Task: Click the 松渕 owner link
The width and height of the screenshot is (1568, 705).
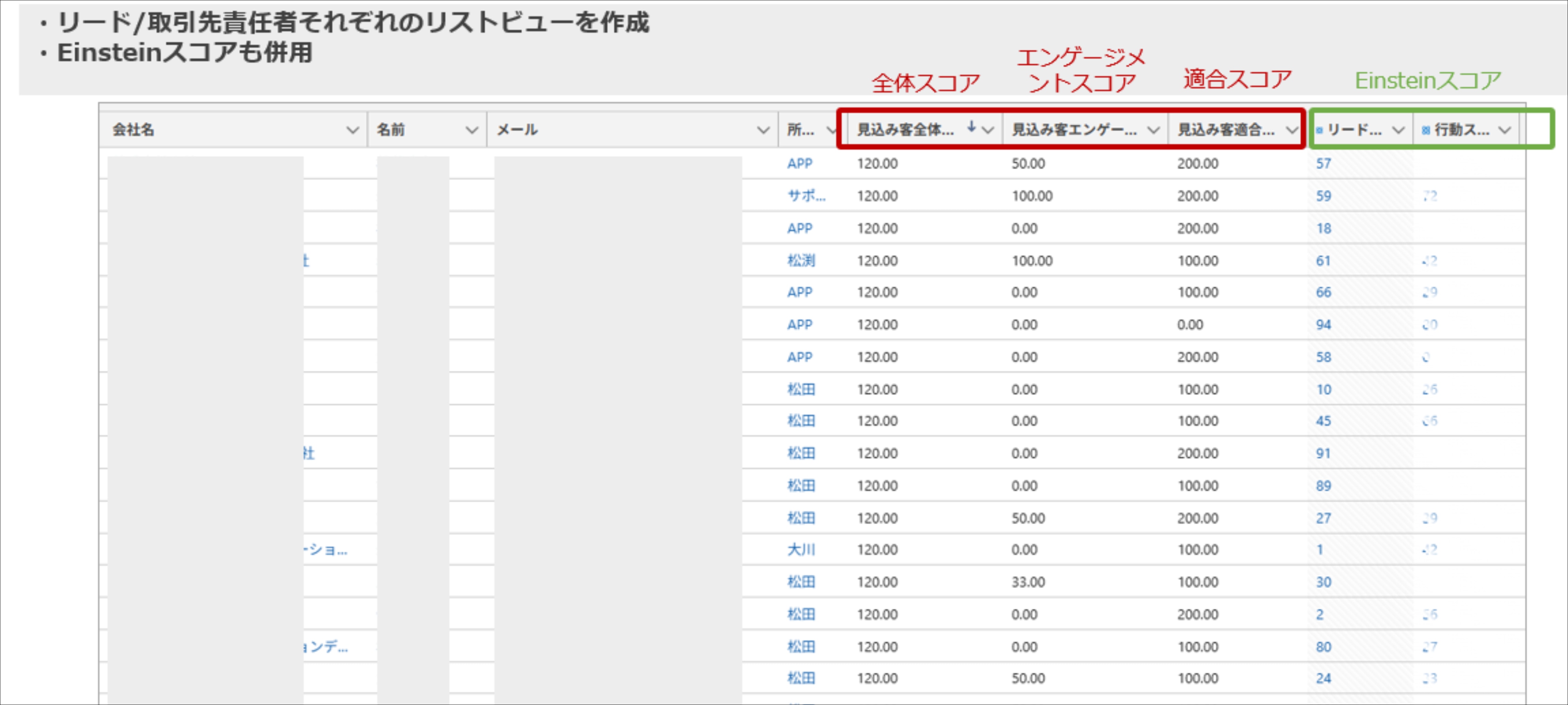Action: [x=800, y=261]
